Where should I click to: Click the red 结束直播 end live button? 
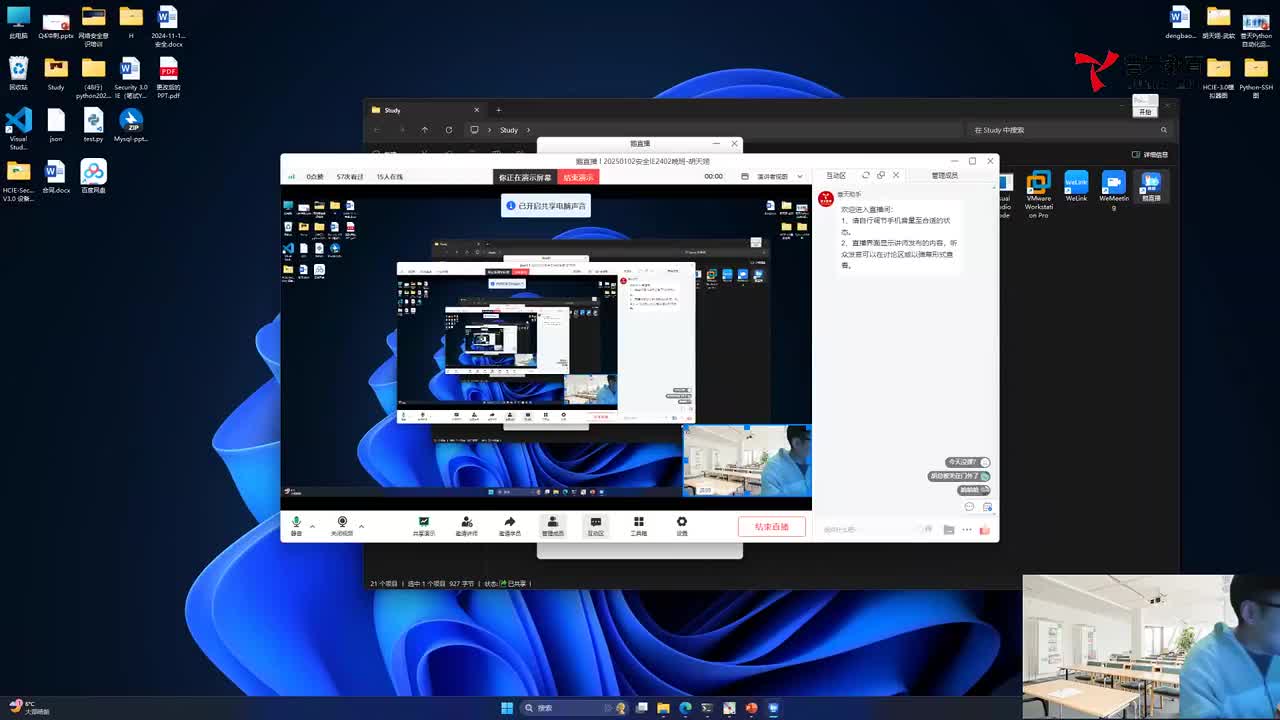772,526
